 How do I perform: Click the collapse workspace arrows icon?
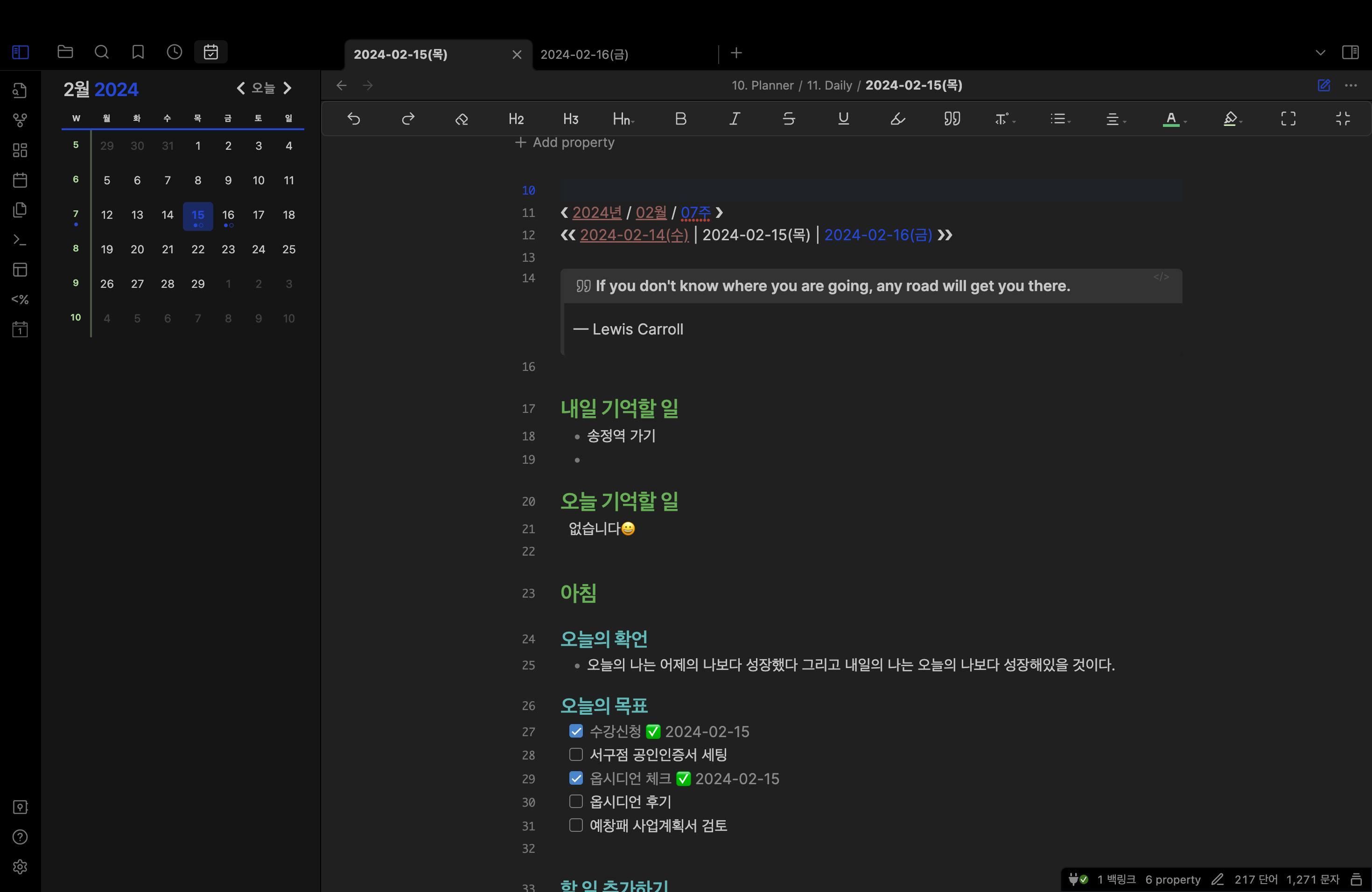pos(1343,118)
